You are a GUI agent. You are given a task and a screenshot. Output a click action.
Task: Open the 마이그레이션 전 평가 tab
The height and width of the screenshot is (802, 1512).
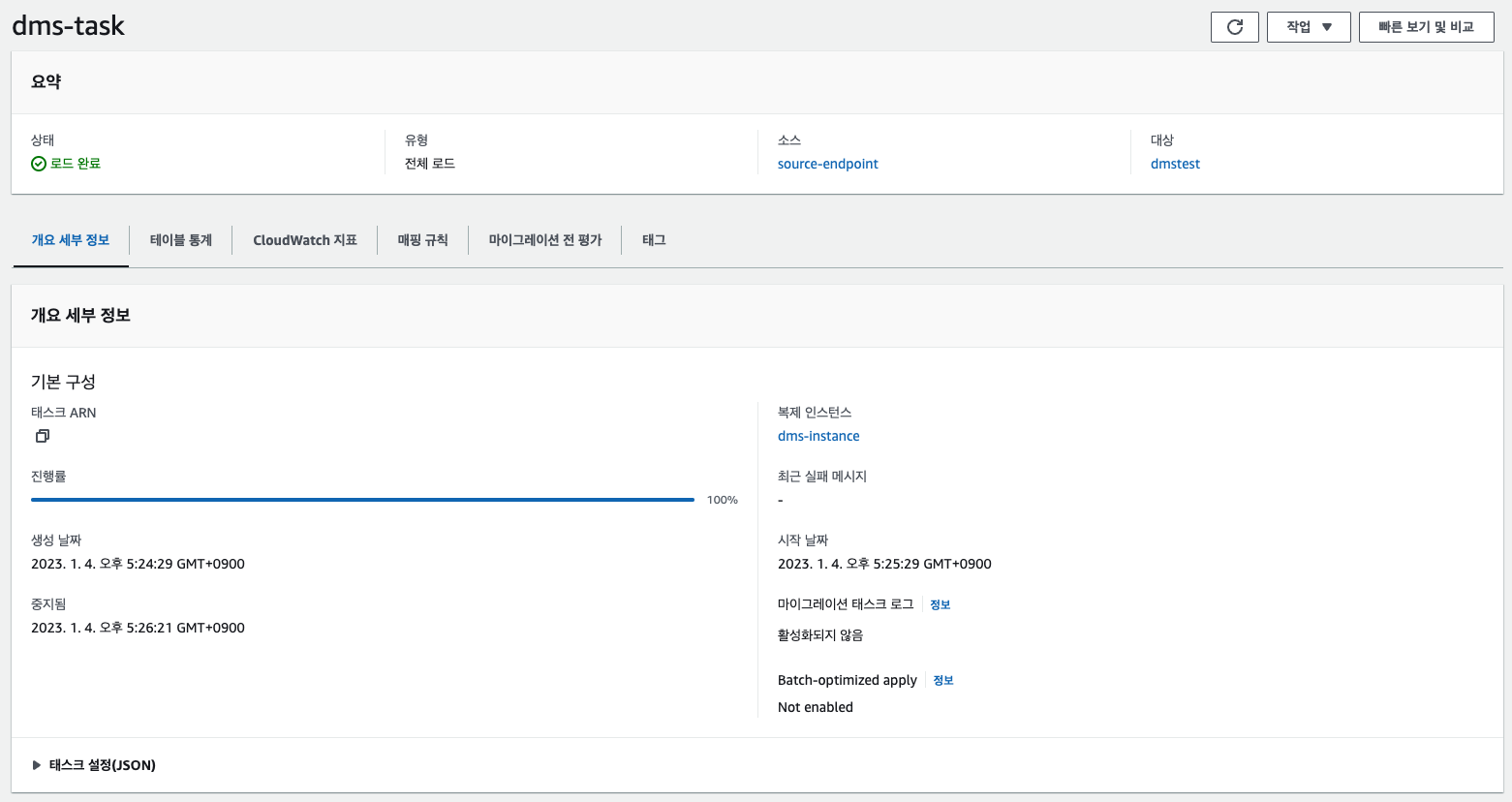pyautogui.click(x=545, y=240)
